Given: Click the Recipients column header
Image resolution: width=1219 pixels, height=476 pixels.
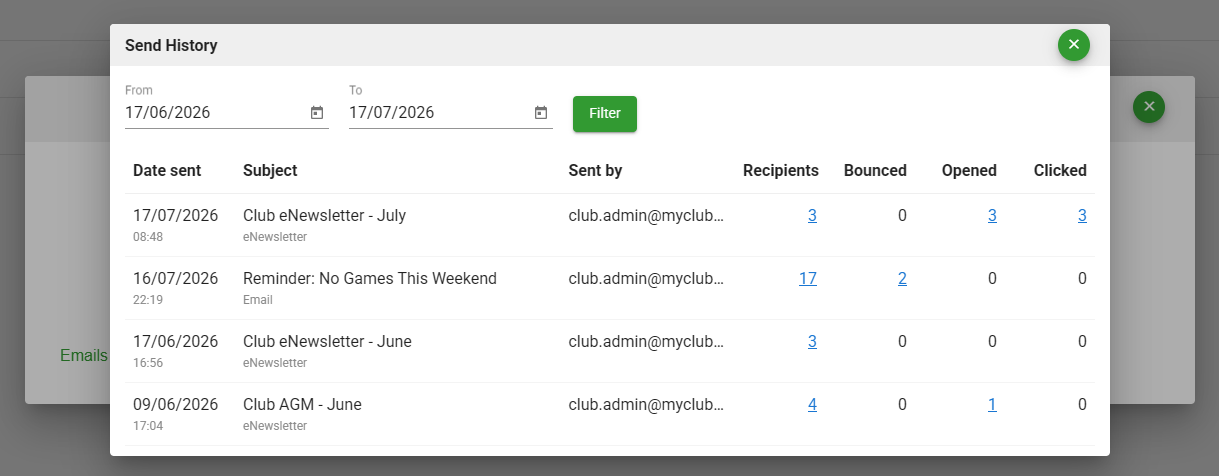Looking at the screenshot, I should (x=781, y=170).
